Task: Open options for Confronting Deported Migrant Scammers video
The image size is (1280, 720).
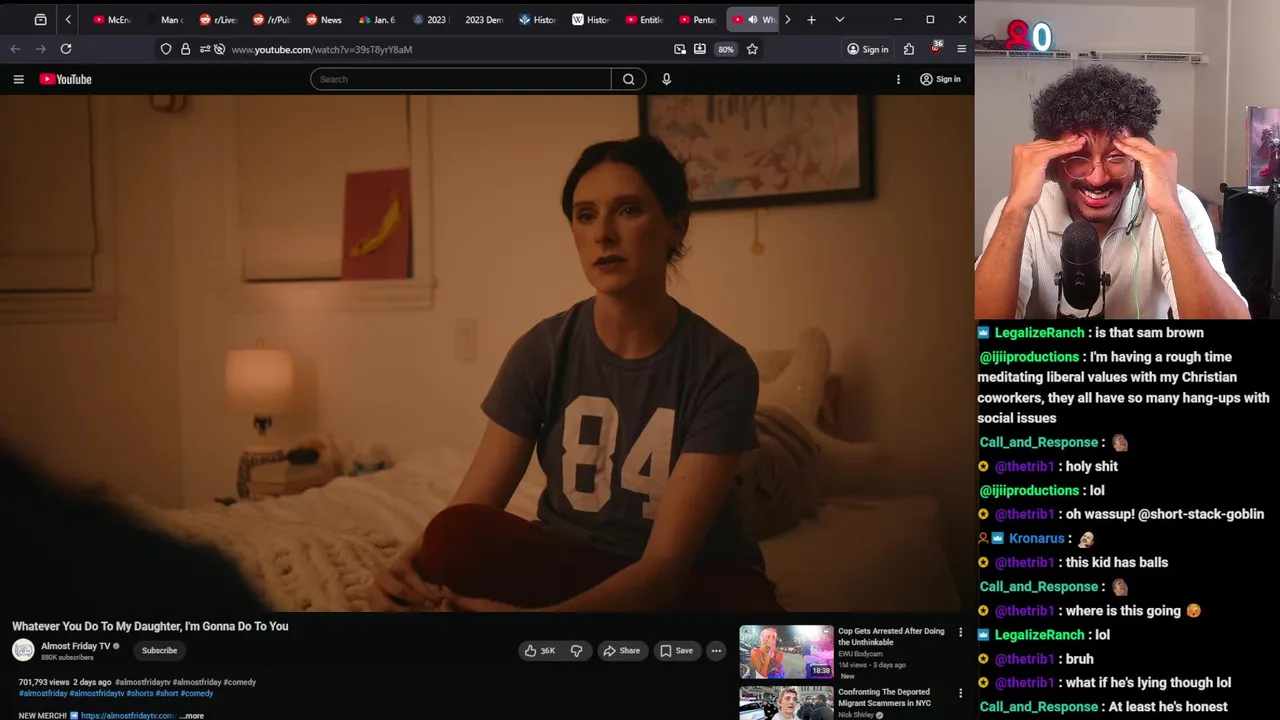Action: click(x=960, y=693)
